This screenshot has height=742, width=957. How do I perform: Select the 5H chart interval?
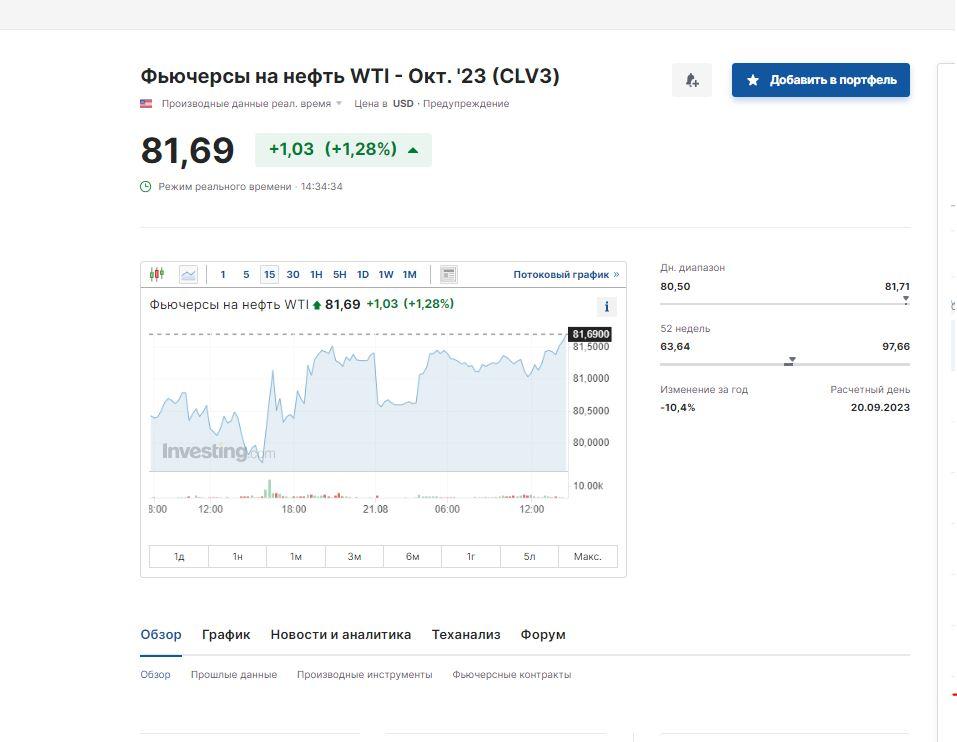[339, 275]
